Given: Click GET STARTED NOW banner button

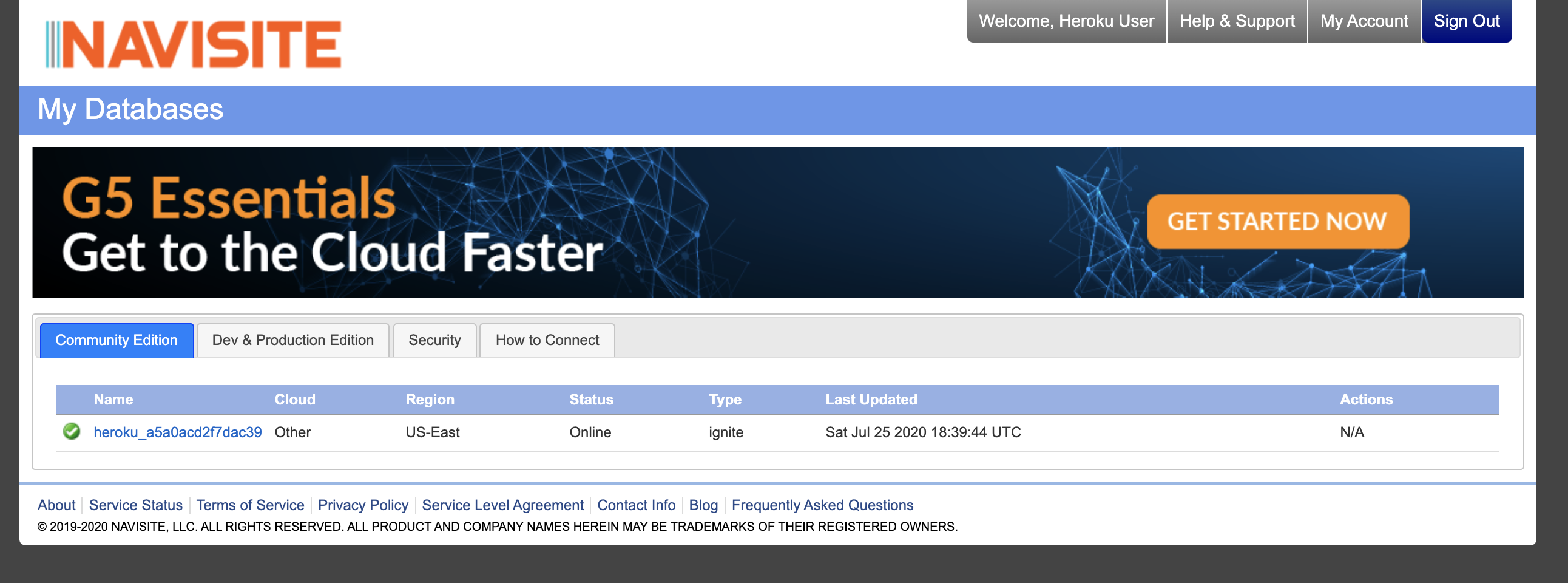Looking at the screenshot, I should [1278, 222].
